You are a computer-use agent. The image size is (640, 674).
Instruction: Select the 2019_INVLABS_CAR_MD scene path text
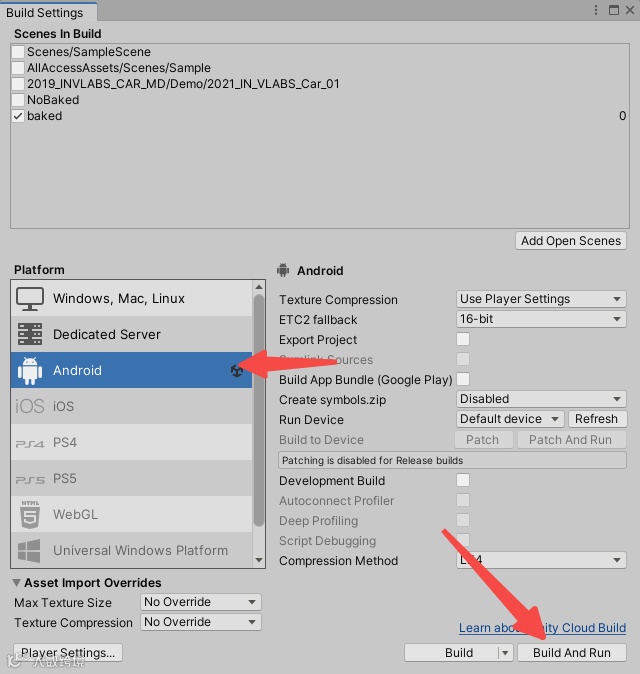click(x=184, y=84)
